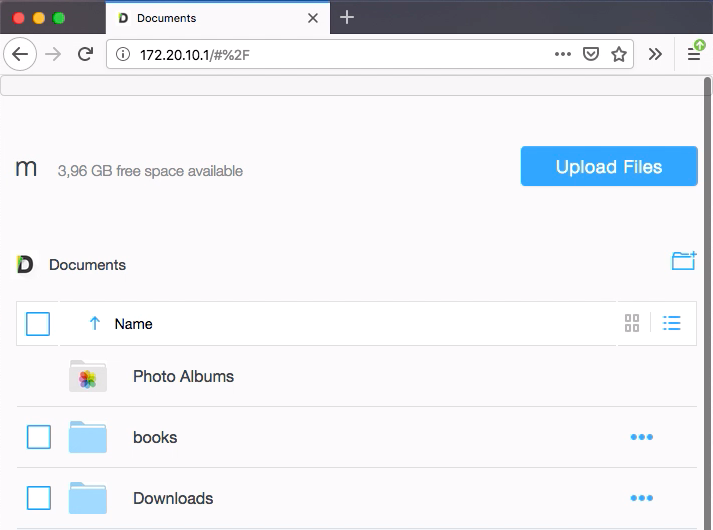This screenshot has width=713, height=530.
Task: Save page to Pocket icon
Action: (x=591, y=54)
